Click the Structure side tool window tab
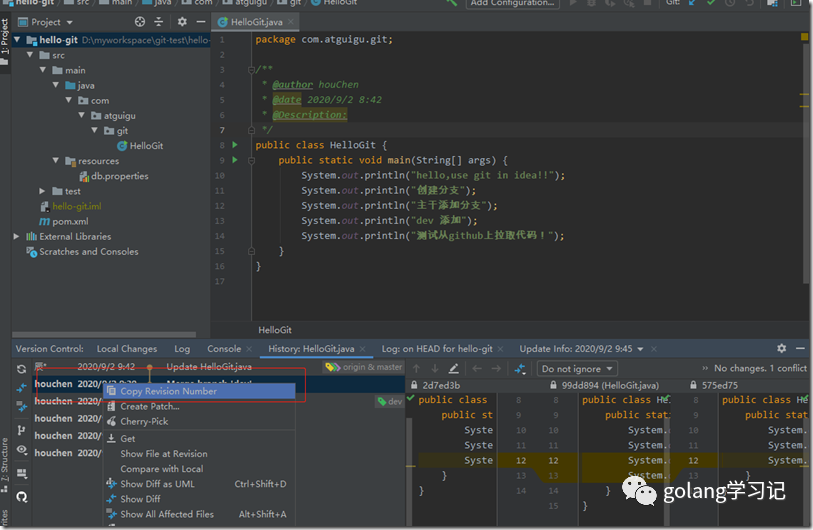Image resolution: width=813 pixels, height=530 pixels. point(5,465)
